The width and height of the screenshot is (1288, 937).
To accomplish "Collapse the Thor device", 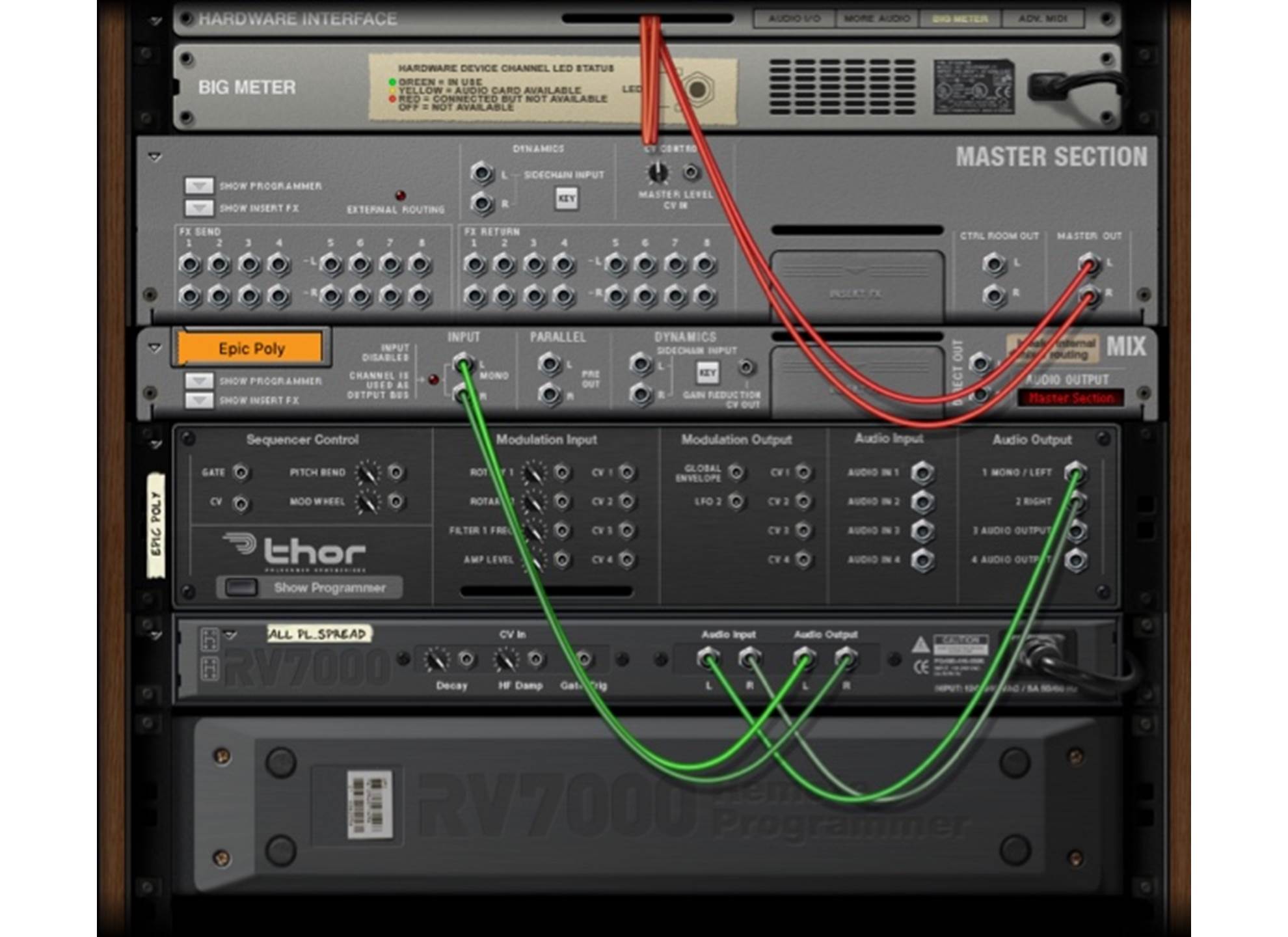I will [x=155, y=445].
